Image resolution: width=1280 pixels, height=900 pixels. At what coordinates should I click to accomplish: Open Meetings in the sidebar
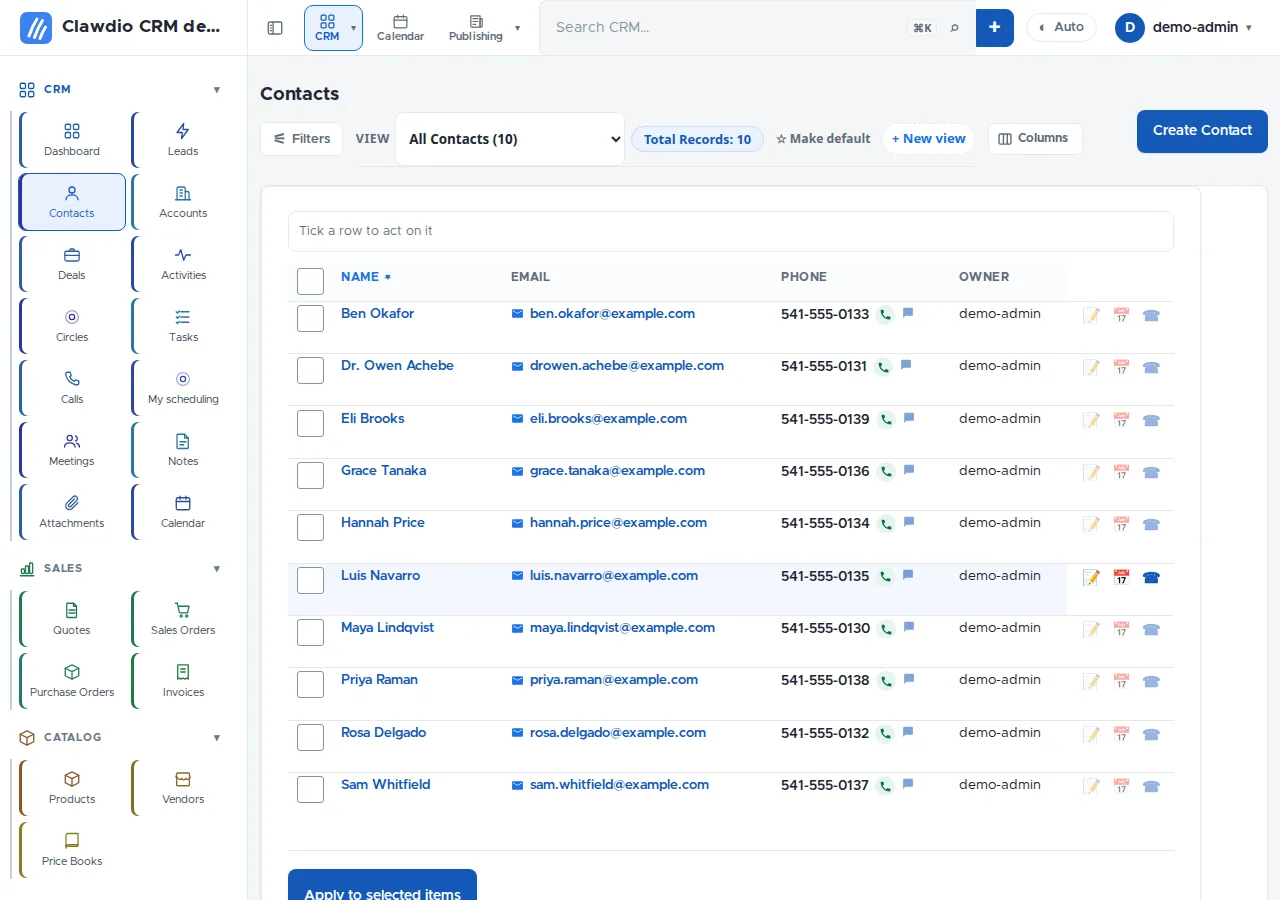point(72,450)
